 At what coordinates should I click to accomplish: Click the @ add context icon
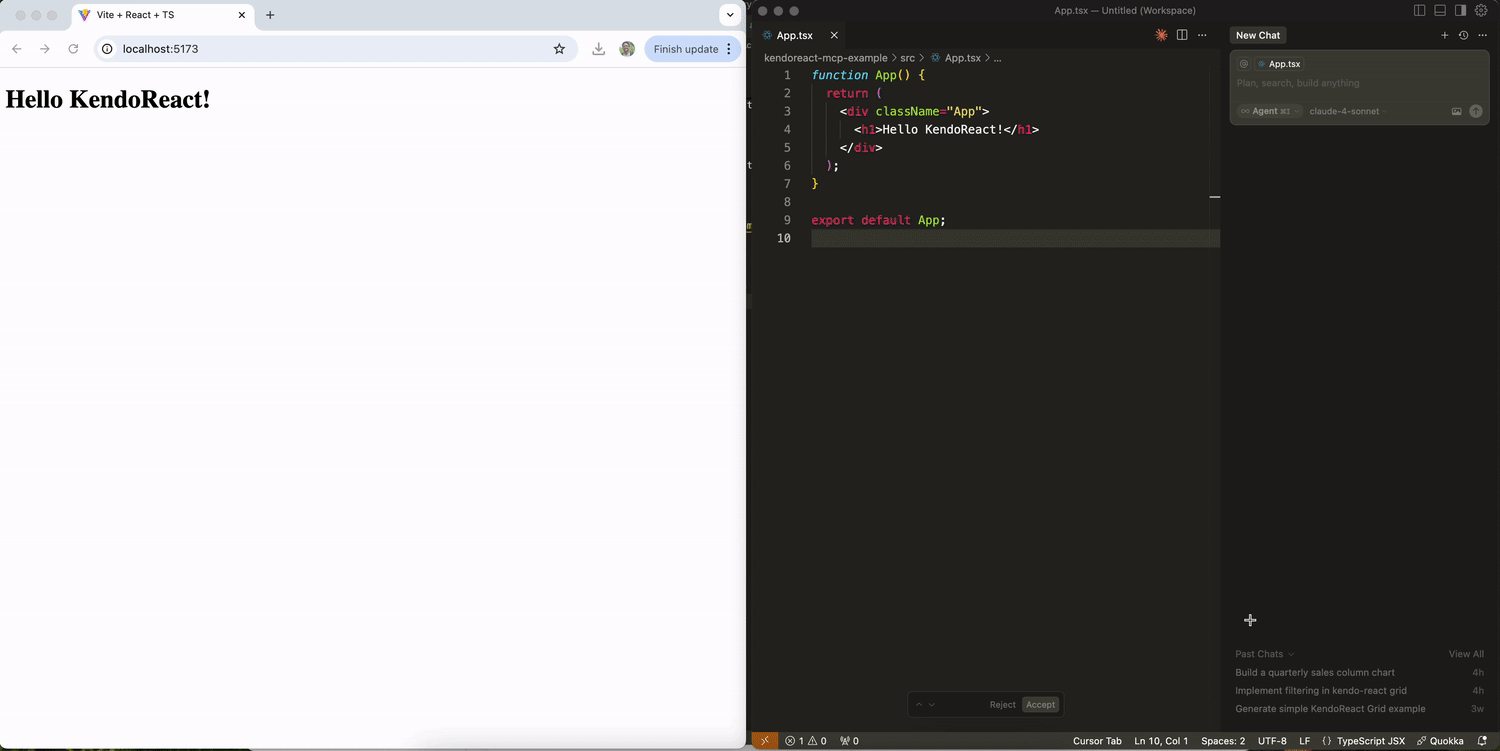click(1244, 64)
